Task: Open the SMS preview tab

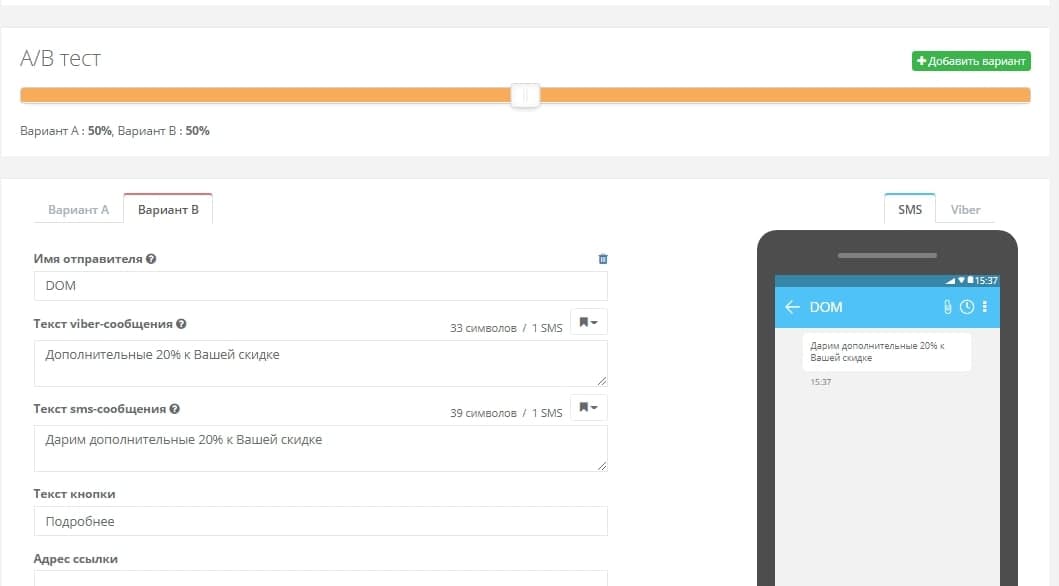Action: click(910, 209)
